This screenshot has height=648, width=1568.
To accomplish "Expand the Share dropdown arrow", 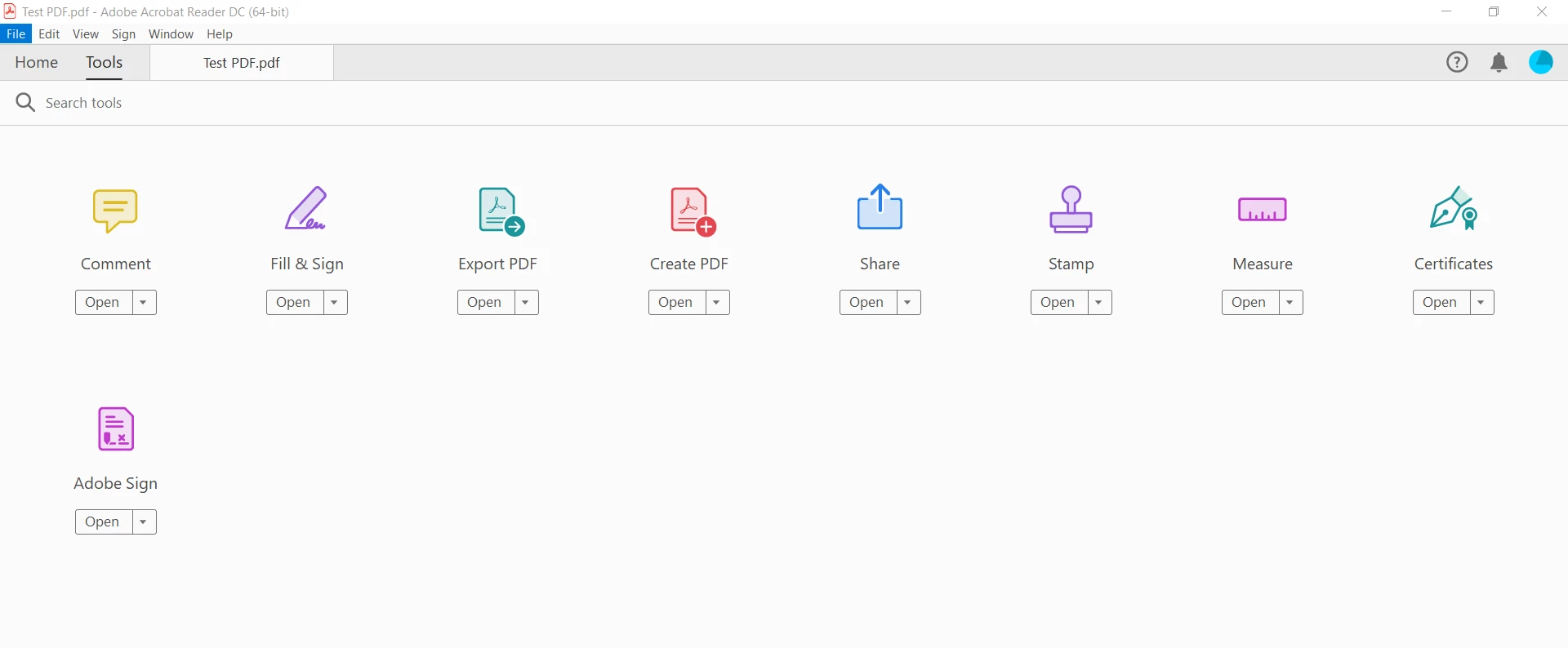I will 908,302.
